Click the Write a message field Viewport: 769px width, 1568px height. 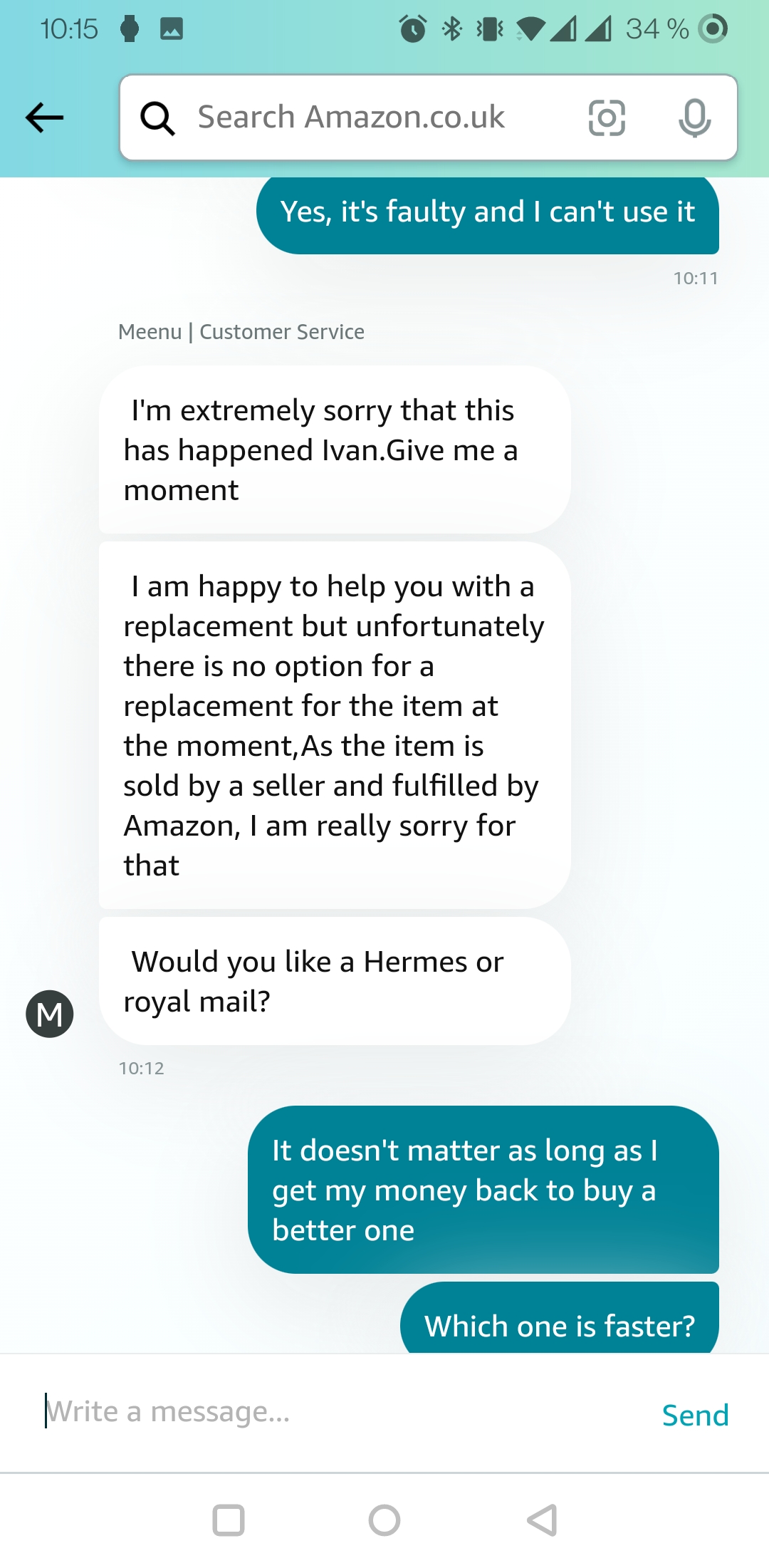[342, 1412]
